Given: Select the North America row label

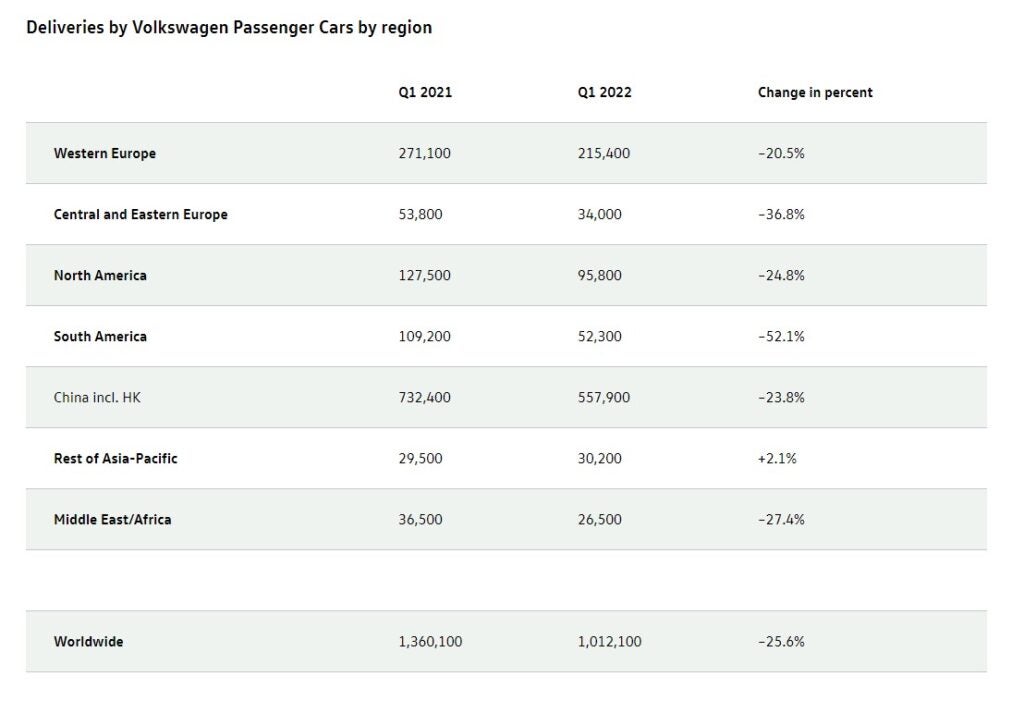Looking at the screenshot, I should (100, 275).
